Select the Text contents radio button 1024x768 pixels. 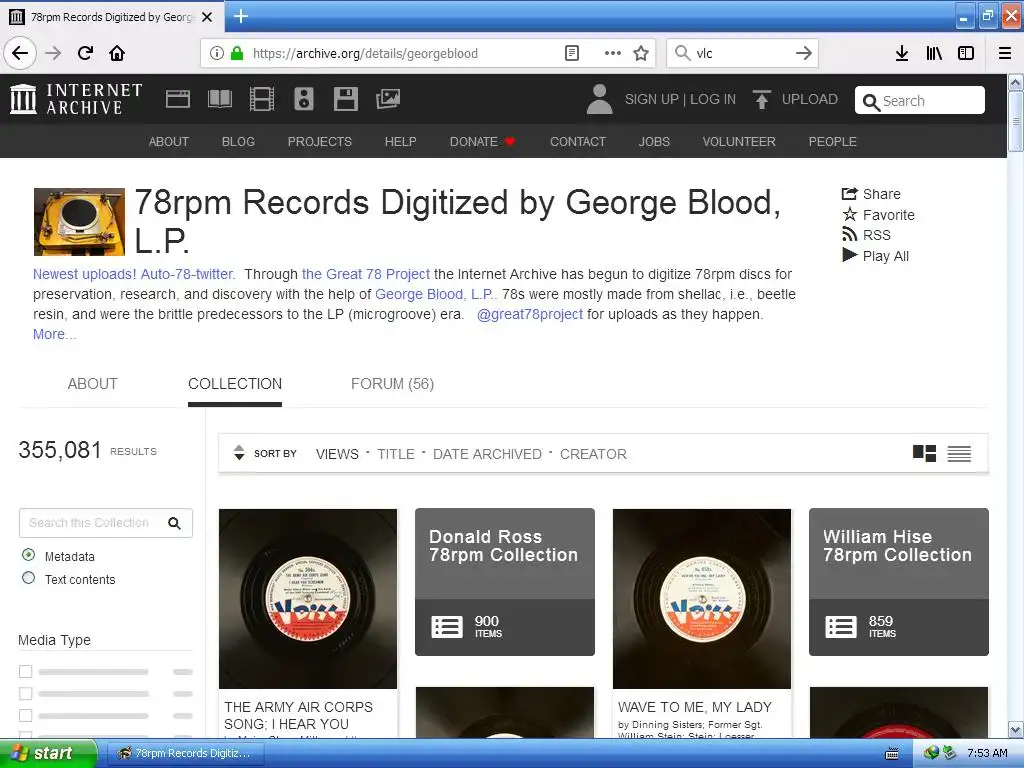coord(29,578)
